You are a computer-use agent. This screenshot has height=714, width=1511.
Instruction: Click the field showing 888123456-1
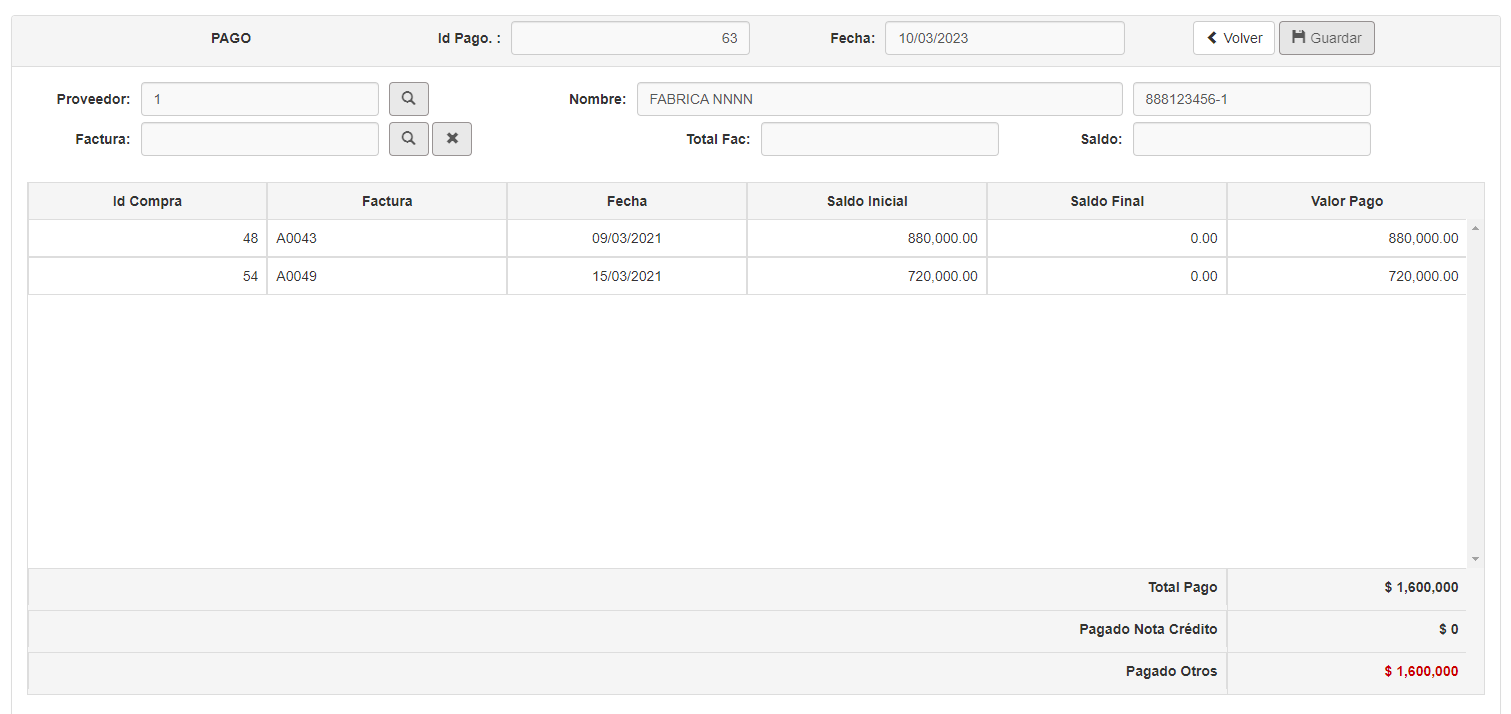(x=1251, y=99)
